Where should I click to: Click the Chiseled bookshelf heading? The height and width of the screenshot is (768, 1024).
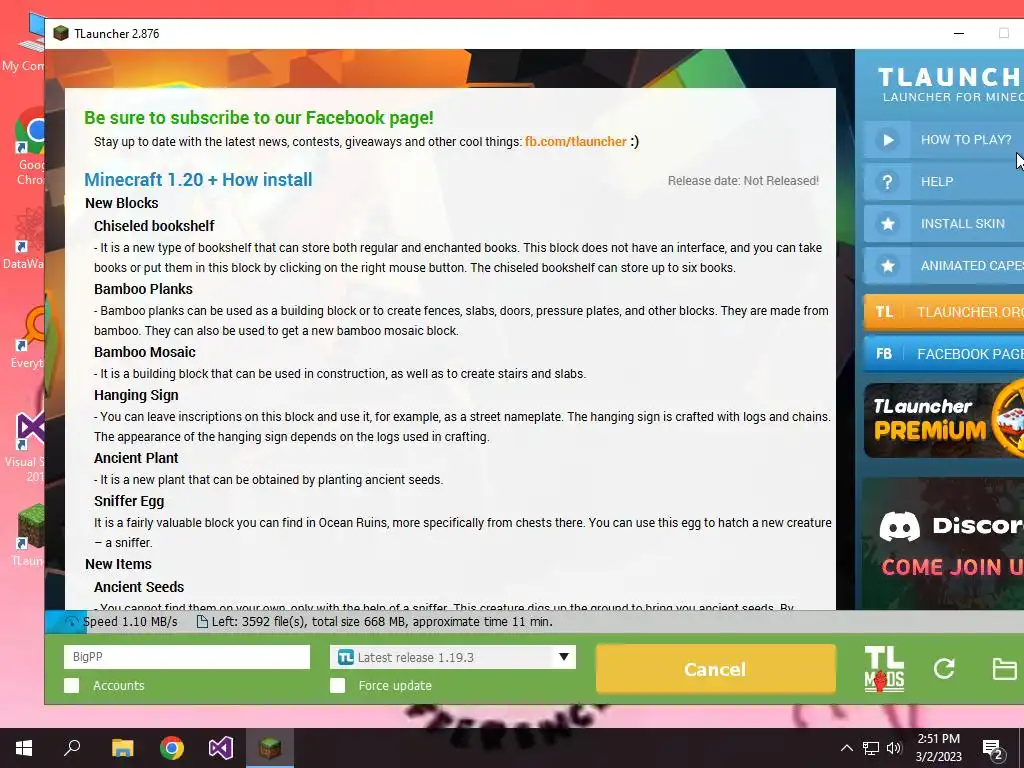tap(154, 226)
